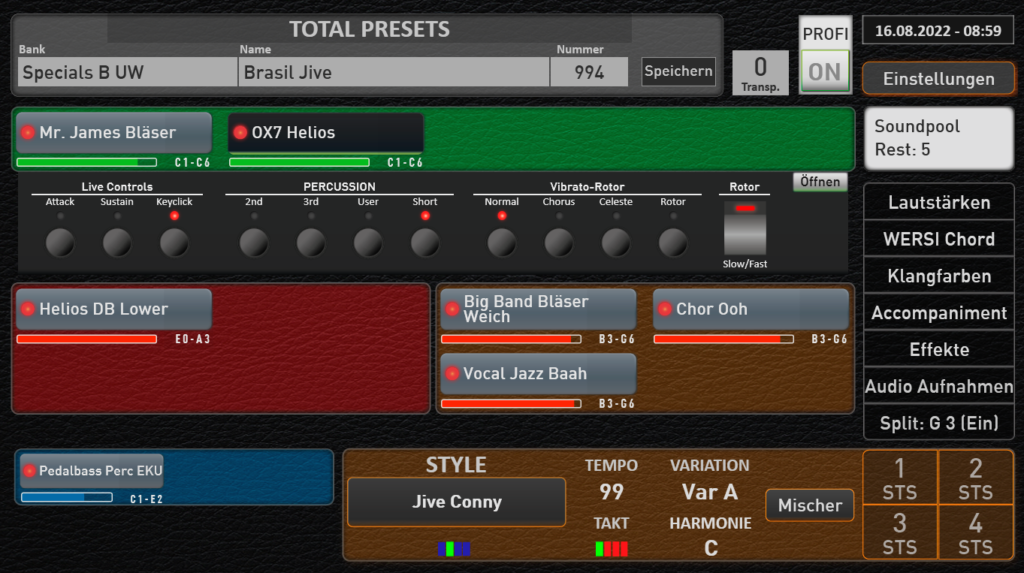The image size is (1024, 573).
Task: Open the Effekte menu
Action: pos(938,350)
